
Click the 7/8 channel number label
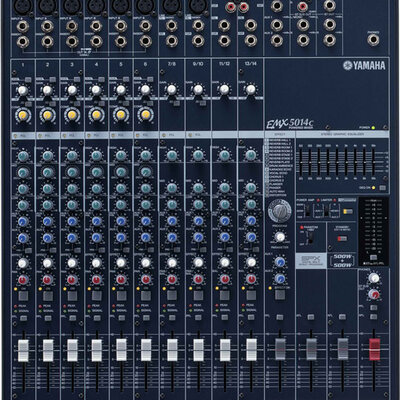click(172, 64)
